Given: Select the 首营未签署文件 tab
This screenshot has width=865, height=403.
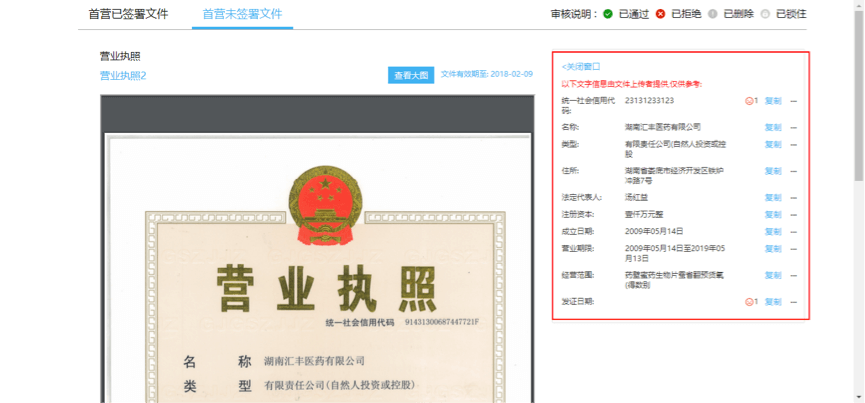Looking at the screenshot, I should (242, 14).
